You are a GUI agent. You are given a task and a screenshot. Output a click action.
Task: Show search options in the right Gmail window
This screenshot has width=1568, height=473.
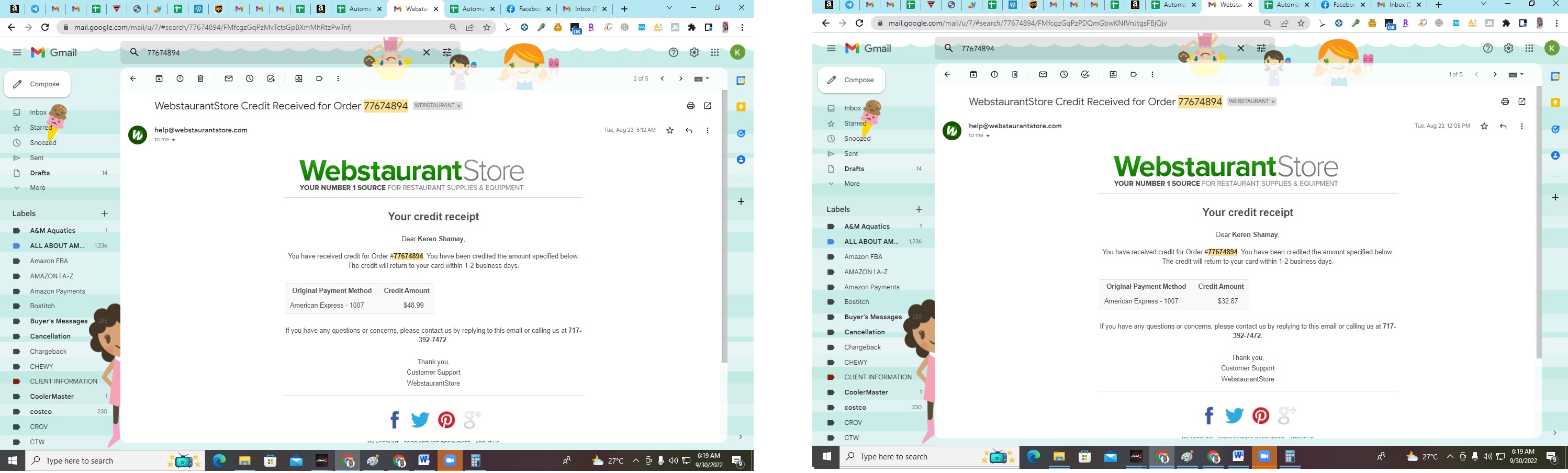coord(1261,48)
